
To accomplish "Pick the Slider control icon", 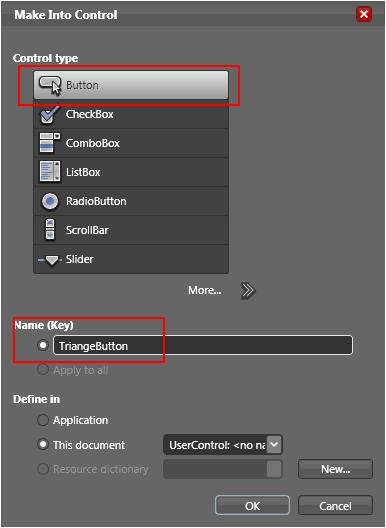I will pos(50,260).
